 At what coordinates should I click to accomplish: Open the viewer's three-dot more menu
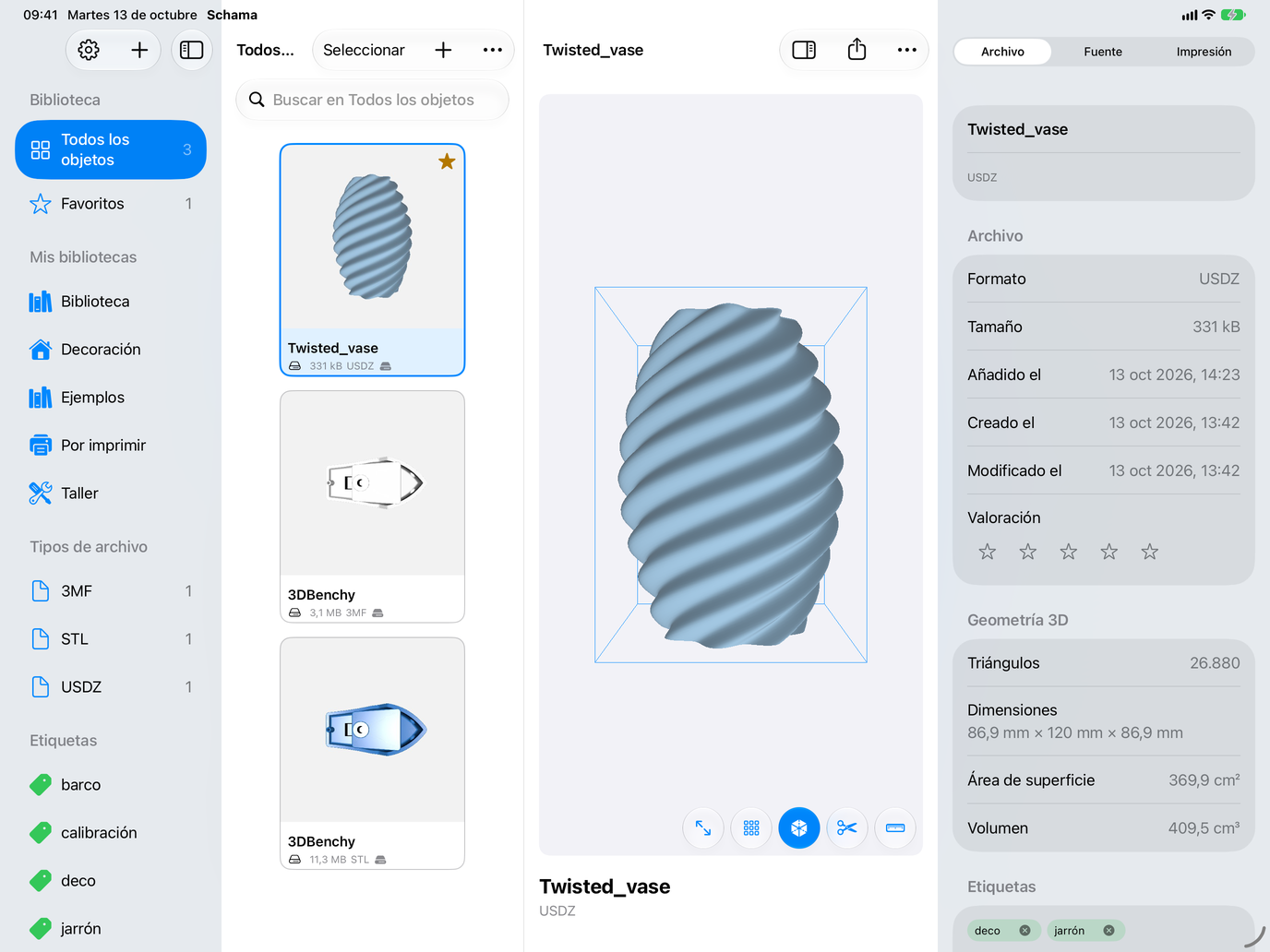pyautogui.click(x=907, y=50)
